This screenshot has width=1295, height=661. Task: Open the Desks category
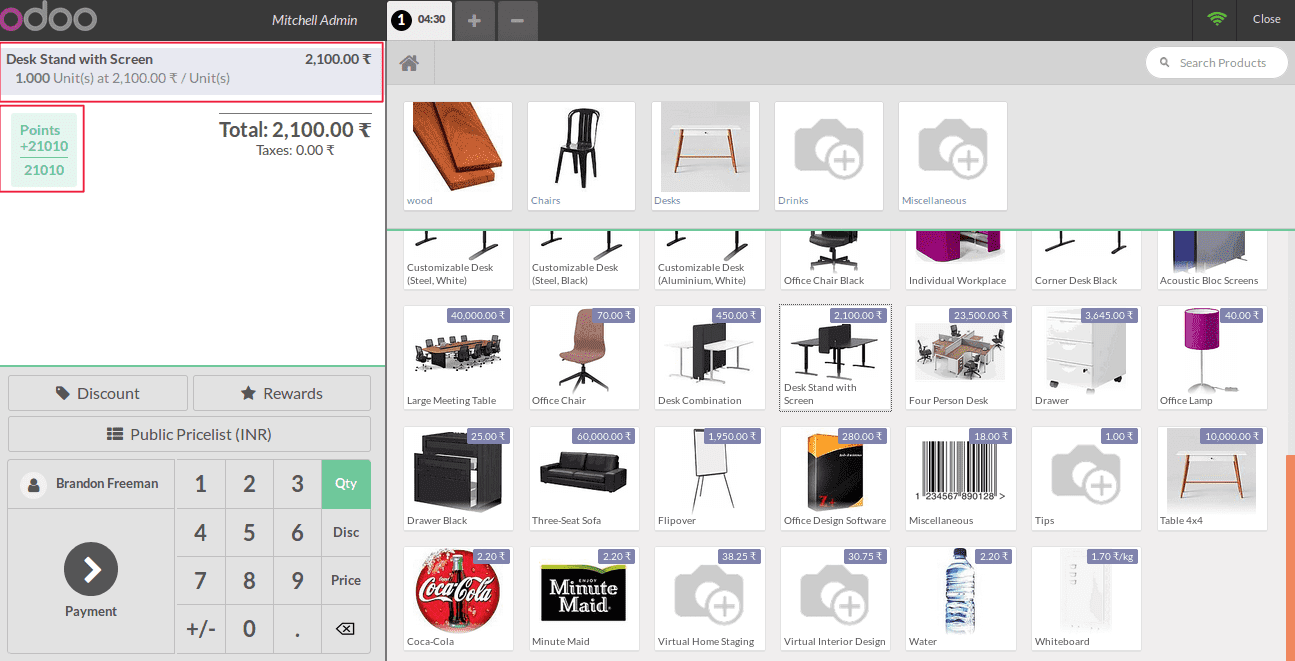coord(705,156)
